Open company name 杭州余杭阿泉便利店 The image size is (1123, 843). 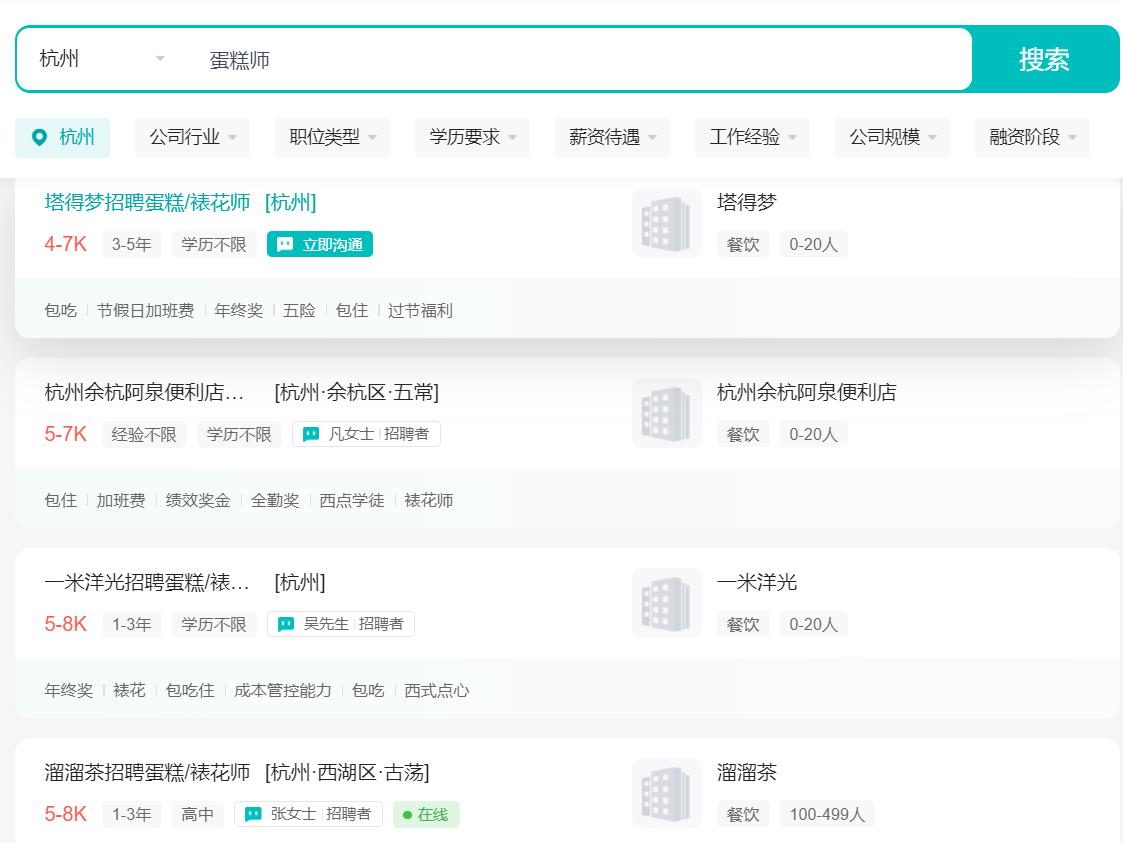(x=806, y=392)
